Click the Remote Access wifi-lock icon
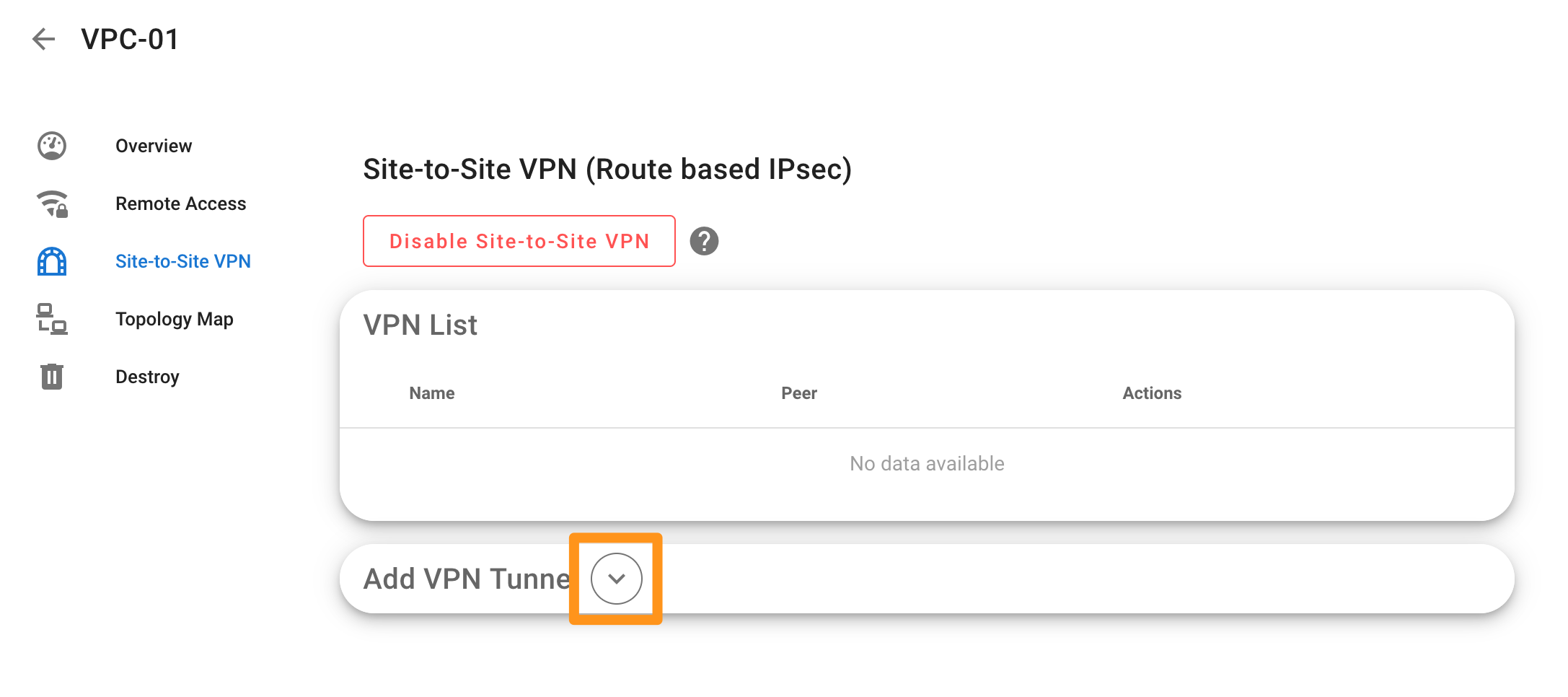Image resolution: width=1568 pixels, height=697 pixels. coord(52,203)
